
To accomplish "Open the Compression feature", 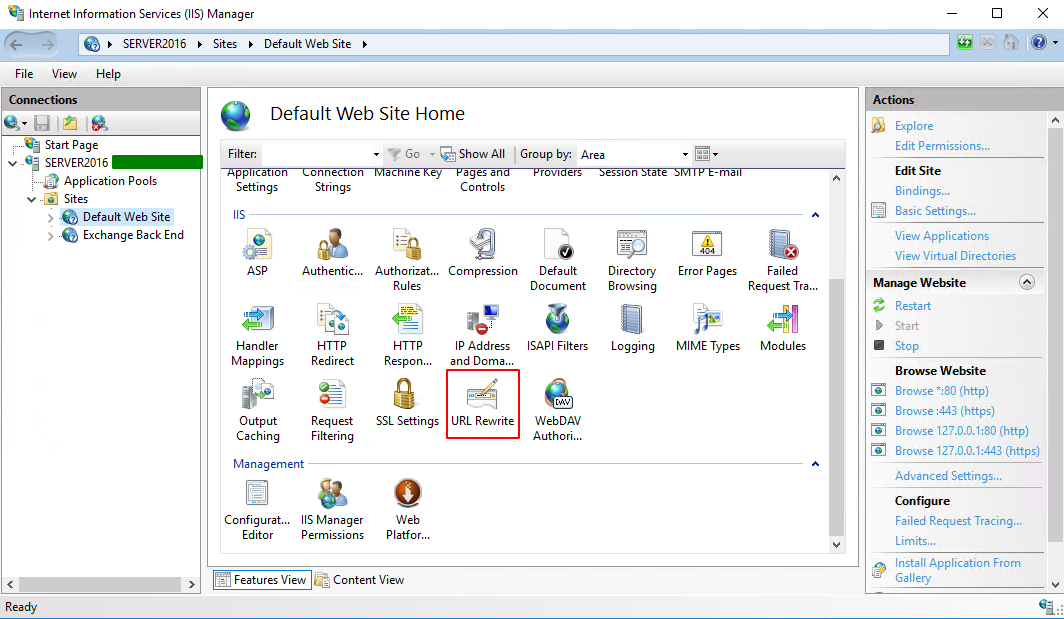I will coord(482,252).
